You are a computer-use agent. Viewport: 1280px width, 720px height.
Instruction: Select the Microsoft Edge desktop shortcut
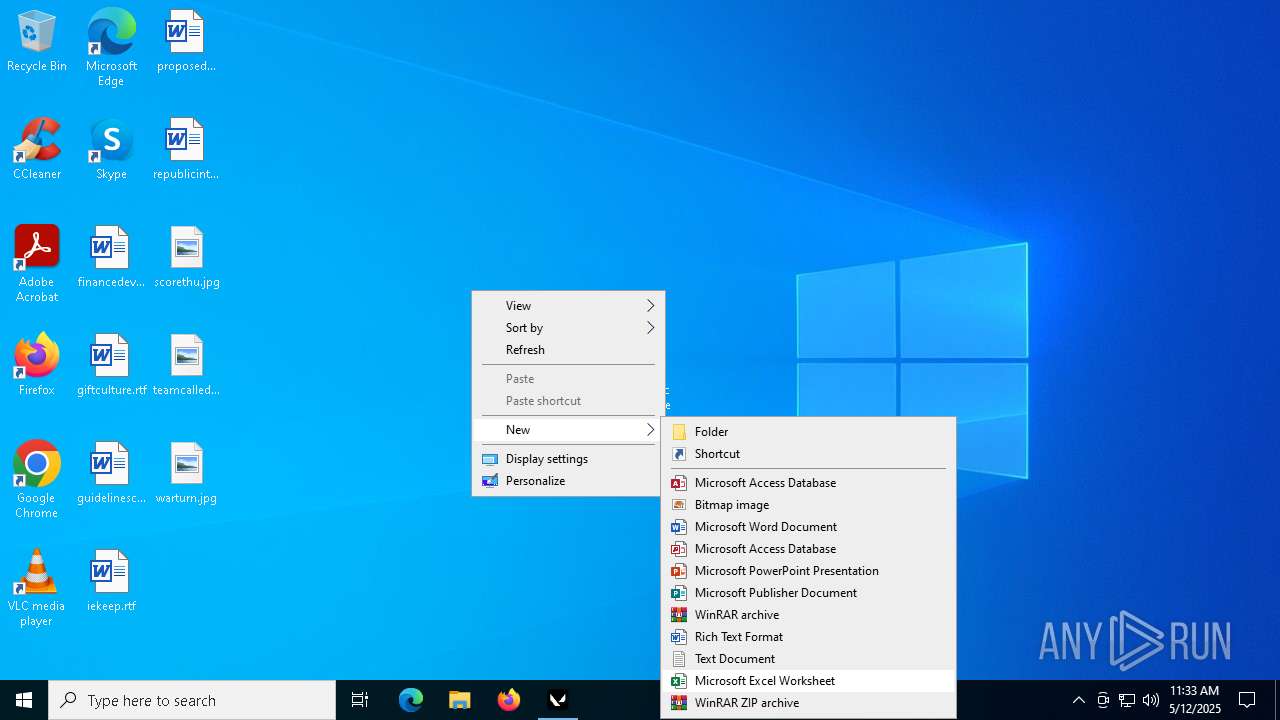111,47
